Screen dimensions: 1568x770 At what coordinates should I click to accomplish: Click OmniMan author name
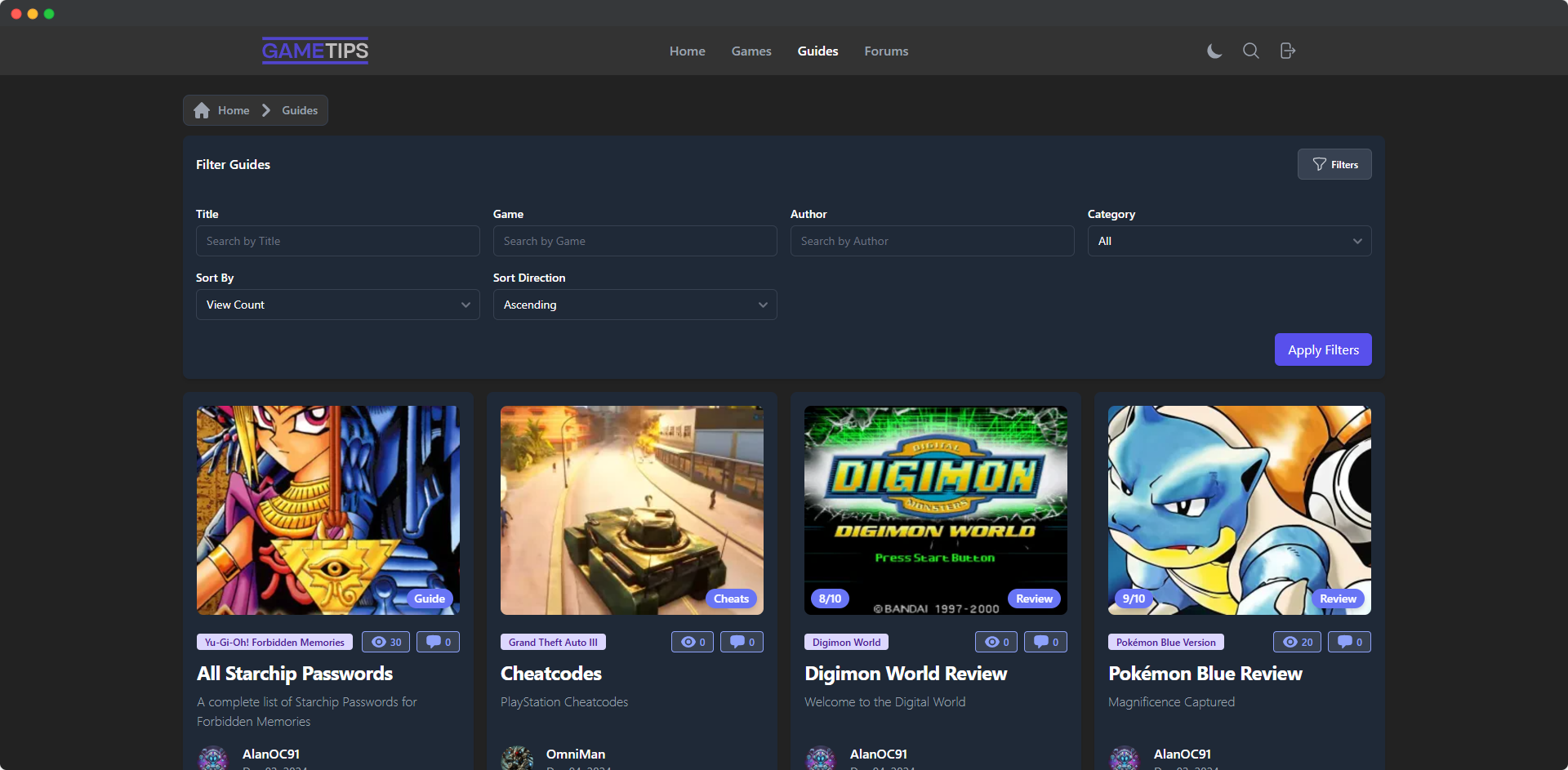pos(576,754)
